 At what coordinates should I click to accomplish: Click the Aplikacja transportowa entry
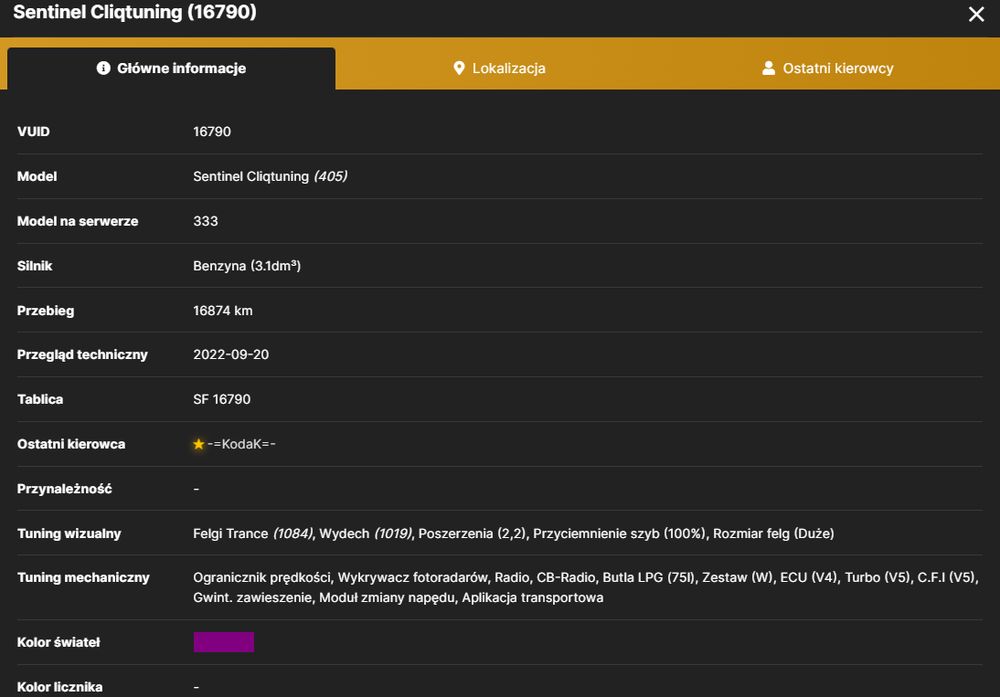point(533,598)
